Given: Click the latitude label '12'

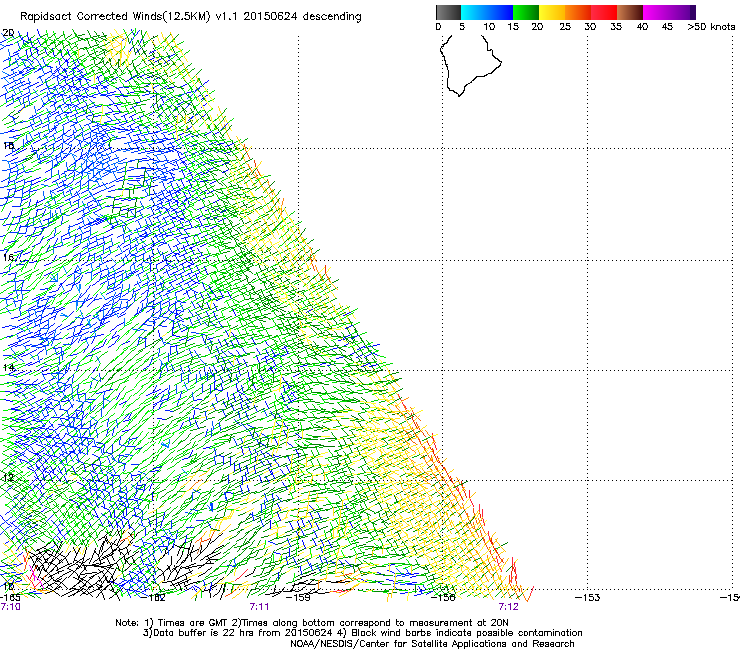Looking at the screenshot, I should [x=8, y=478].
